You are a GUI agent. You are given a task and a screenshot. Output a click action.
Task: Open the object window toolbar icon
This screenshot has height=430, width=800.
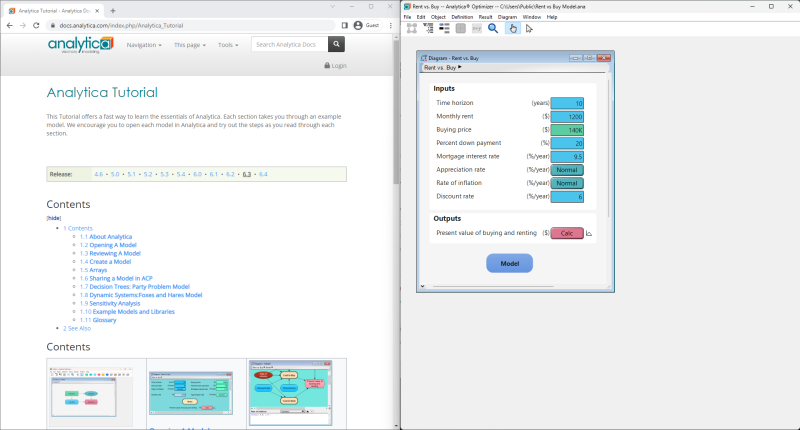[x=444, y=29]
